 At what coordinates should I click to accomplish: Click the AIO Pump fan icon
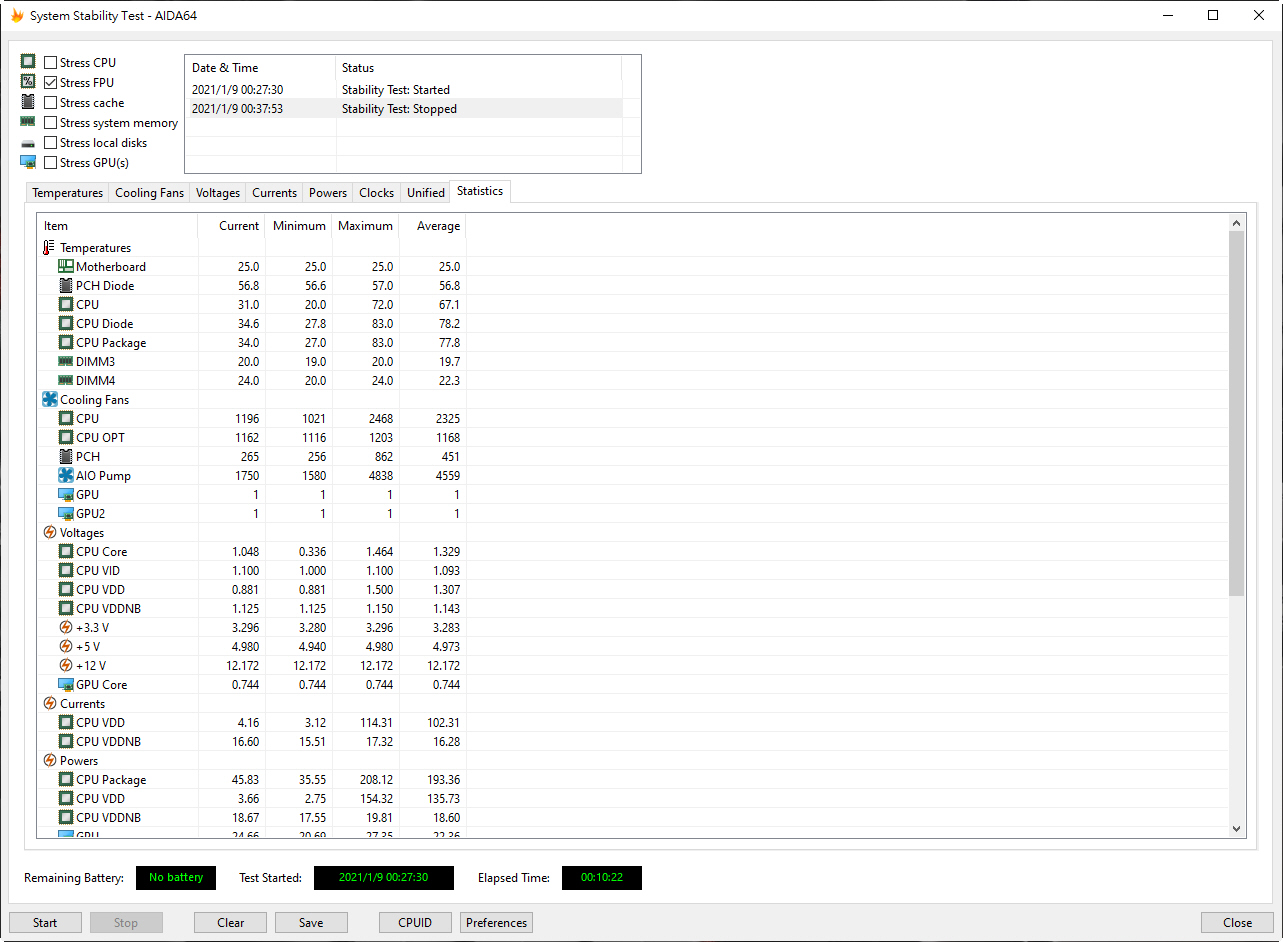66,475
